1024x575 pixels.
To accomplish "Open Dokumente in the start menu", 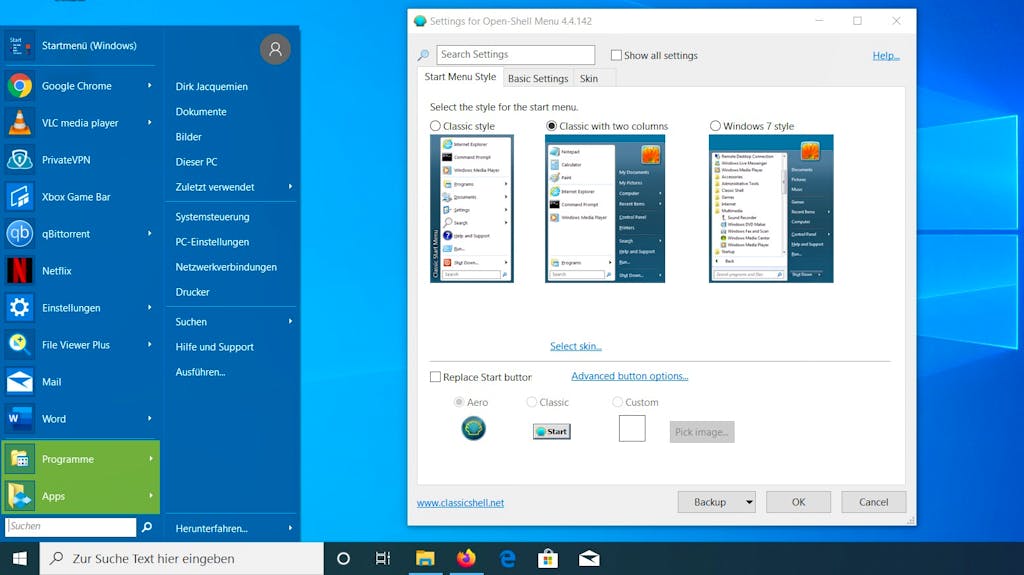I will pos(201,112).
